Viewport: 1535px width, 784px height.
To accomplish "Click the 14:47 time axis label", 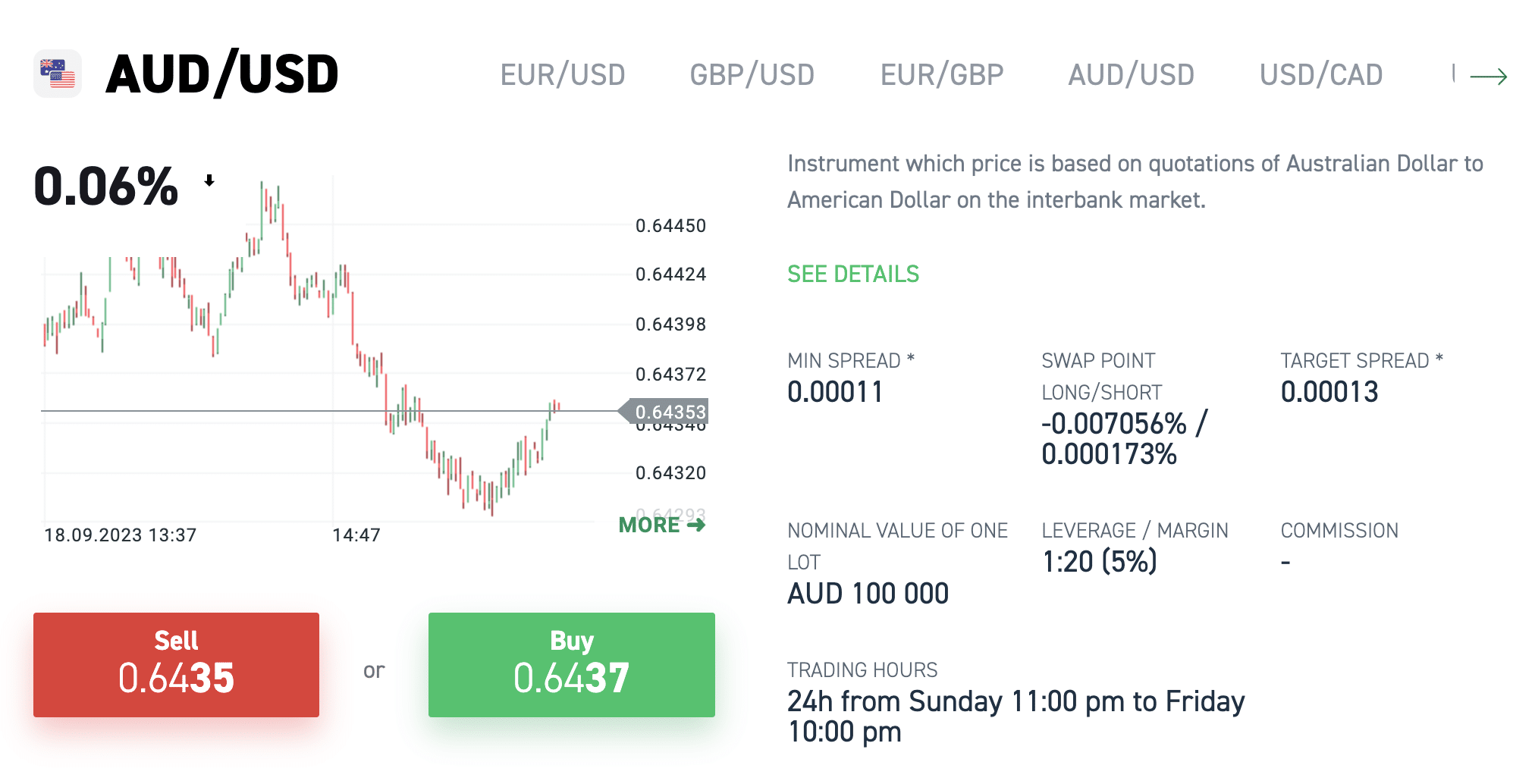I will point(356,535).
